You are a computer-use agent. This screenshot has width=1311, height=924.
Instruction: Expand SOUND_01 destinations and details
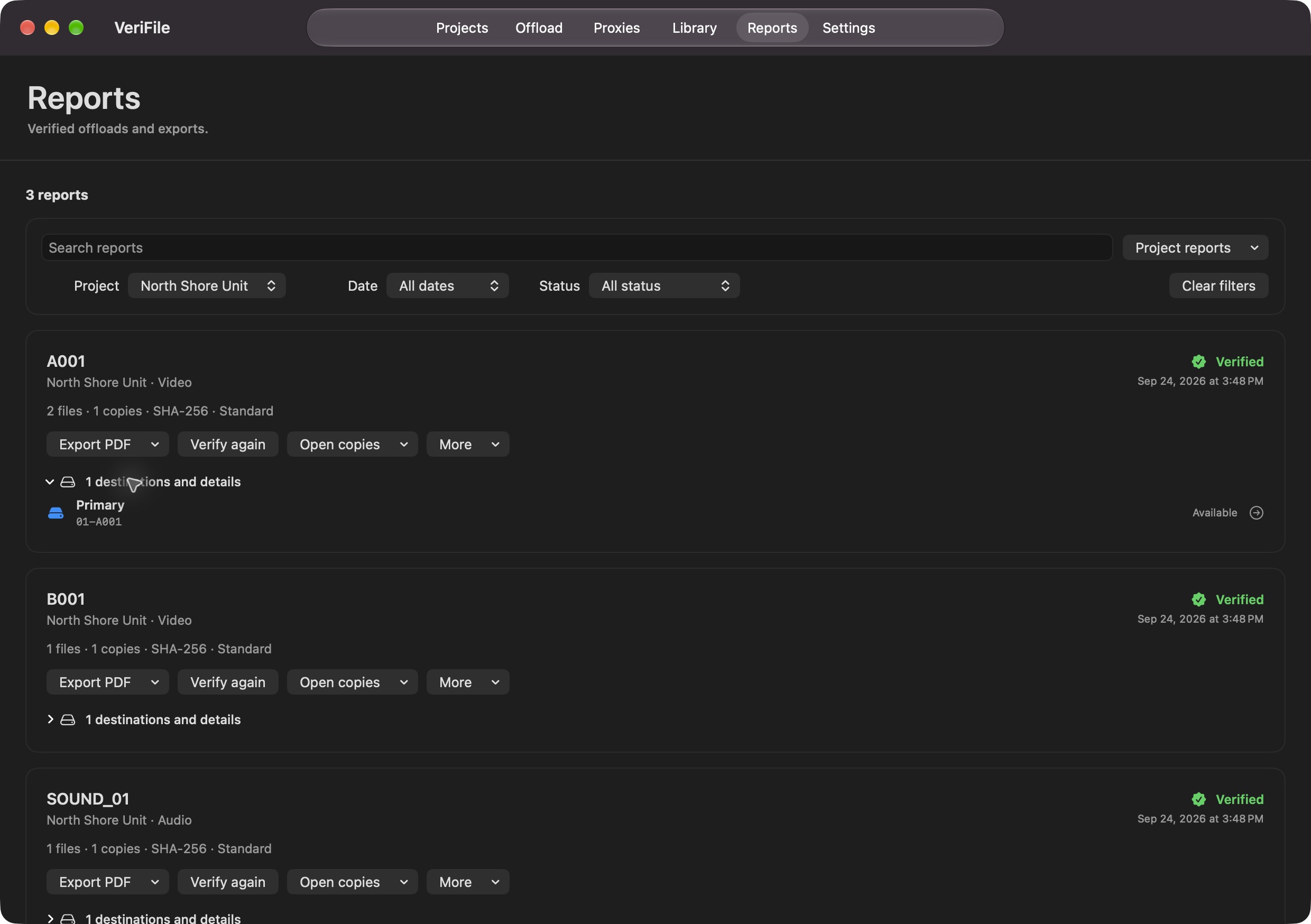(50, 918)
